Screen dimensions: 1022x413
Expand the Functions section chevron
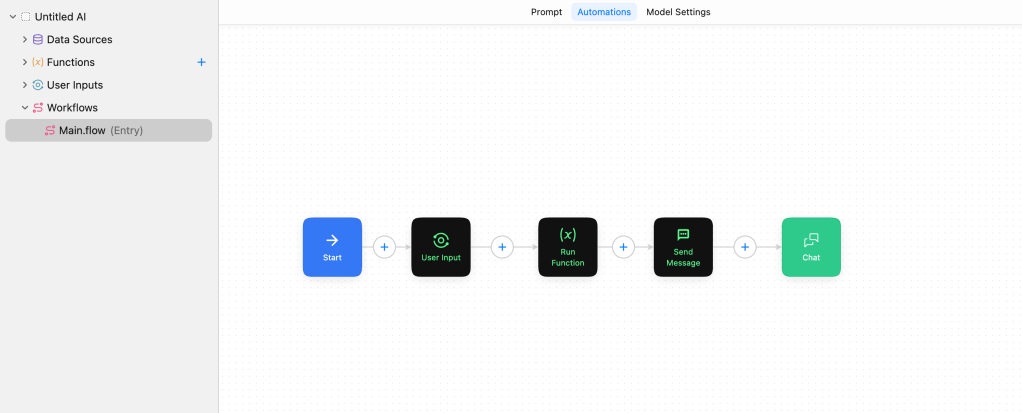(25, 62)
